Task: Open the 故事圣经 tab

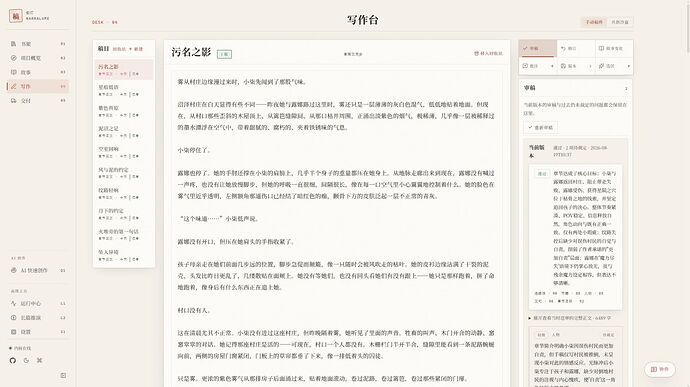Action: click(x=614, y=48)
